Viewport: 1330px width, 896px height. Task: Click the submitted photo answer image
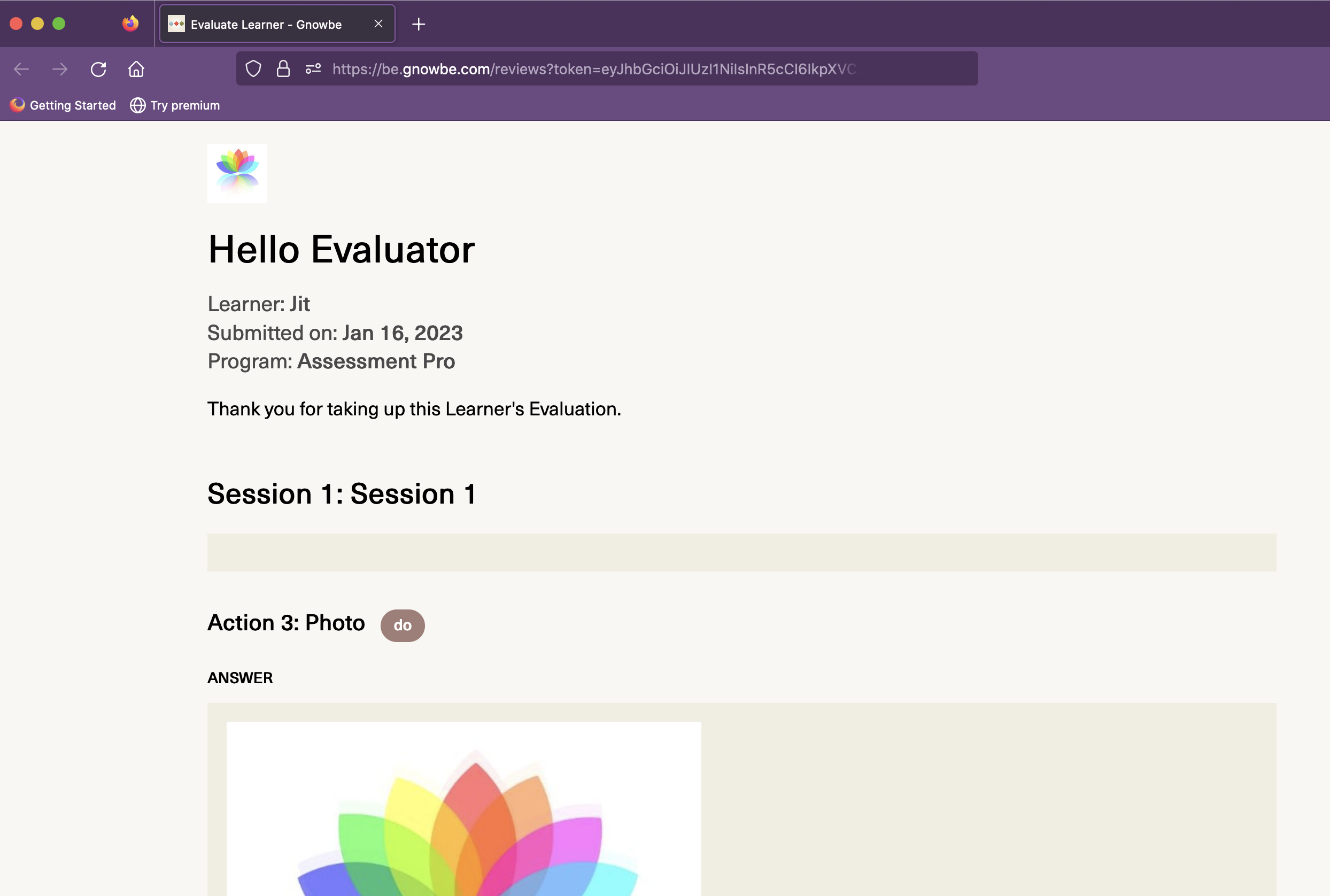(x=464, y=812)
